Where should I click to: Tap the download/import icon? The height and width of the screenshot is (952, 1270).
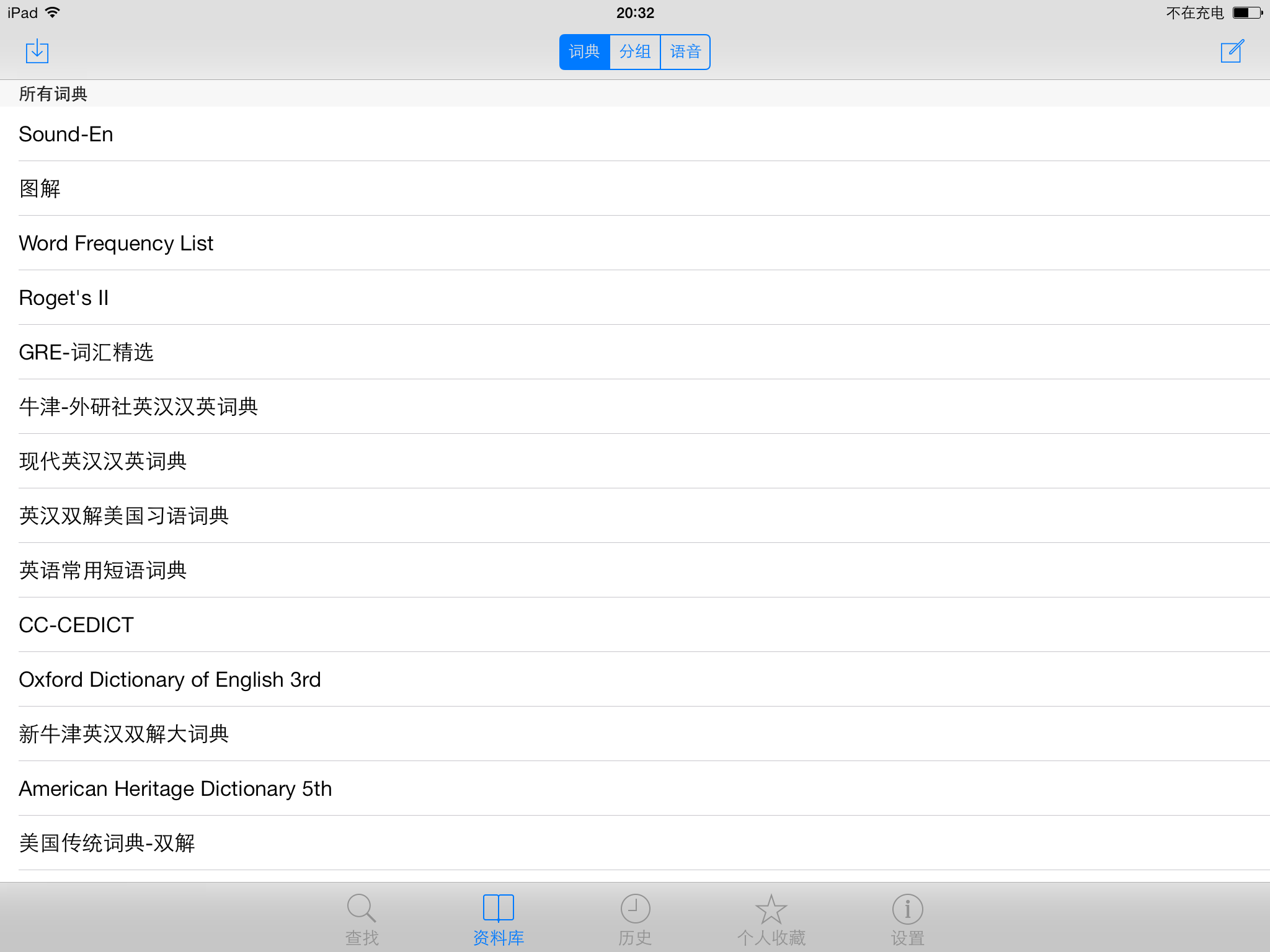tap(37, 51)
